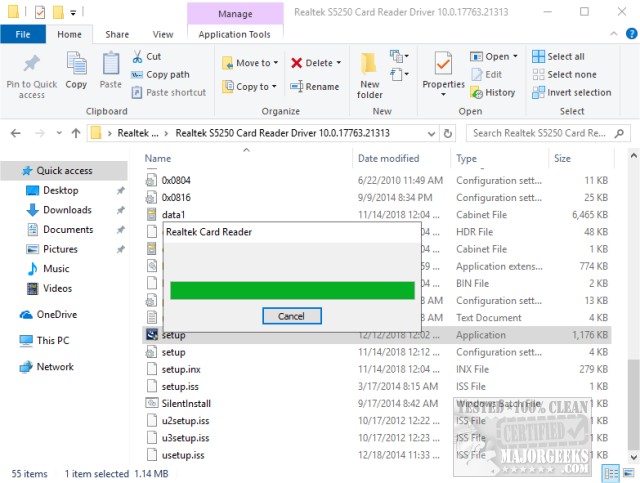
Task: Switch to the View tab
Action: [163, 34]
